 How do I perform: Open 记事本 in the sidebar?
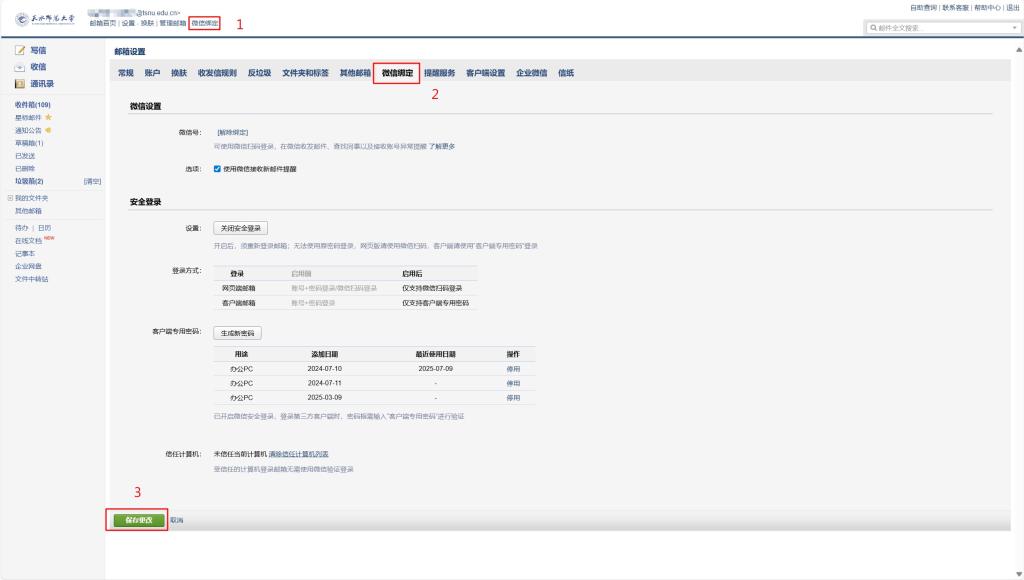[25, 253]
